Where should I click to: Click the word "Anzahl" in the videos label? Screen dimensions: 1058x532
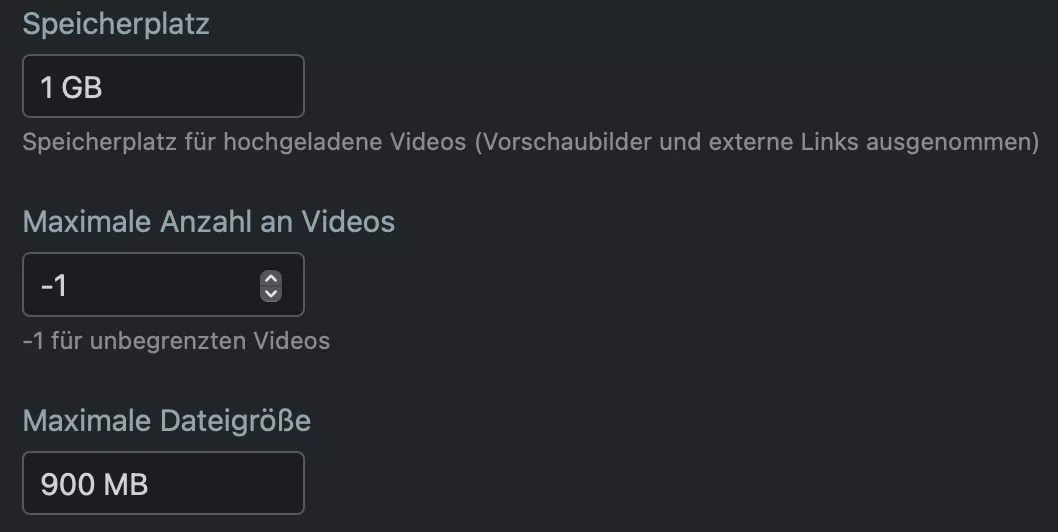point(206,221)
